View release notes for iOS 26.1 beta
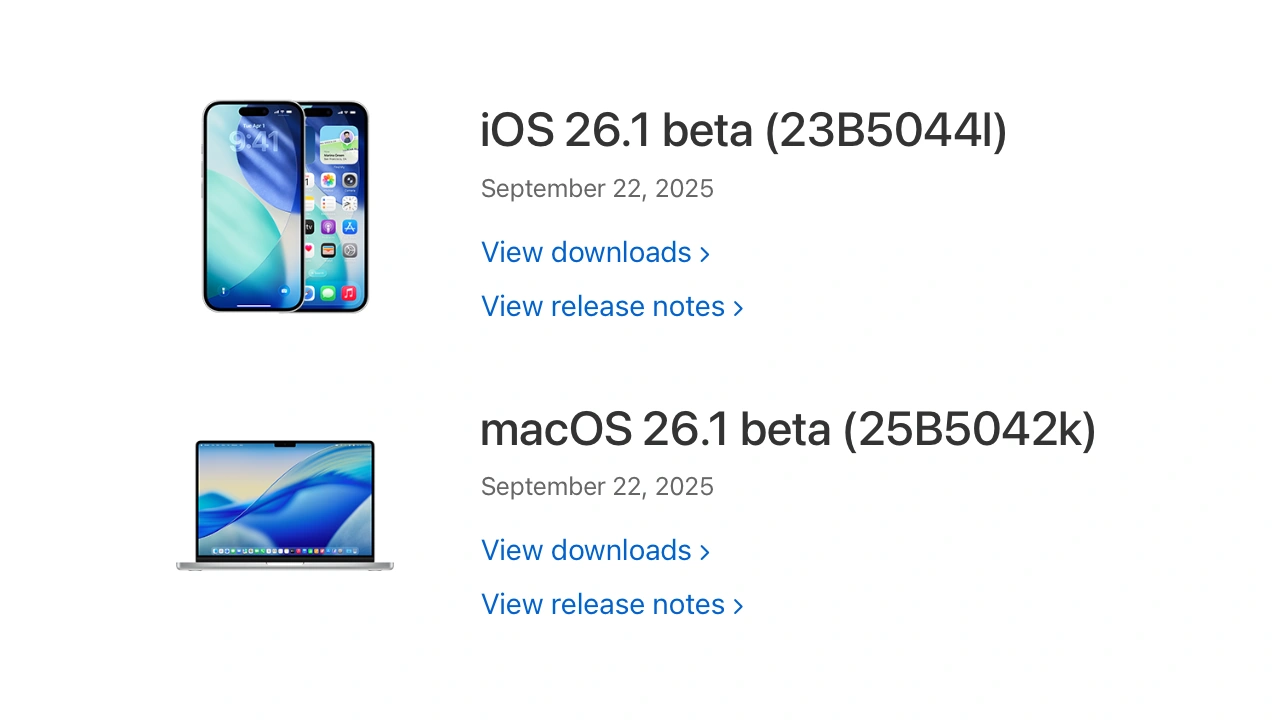This screenshot has width=1280, height=720. pyautogui.click(x=603, y=306)
